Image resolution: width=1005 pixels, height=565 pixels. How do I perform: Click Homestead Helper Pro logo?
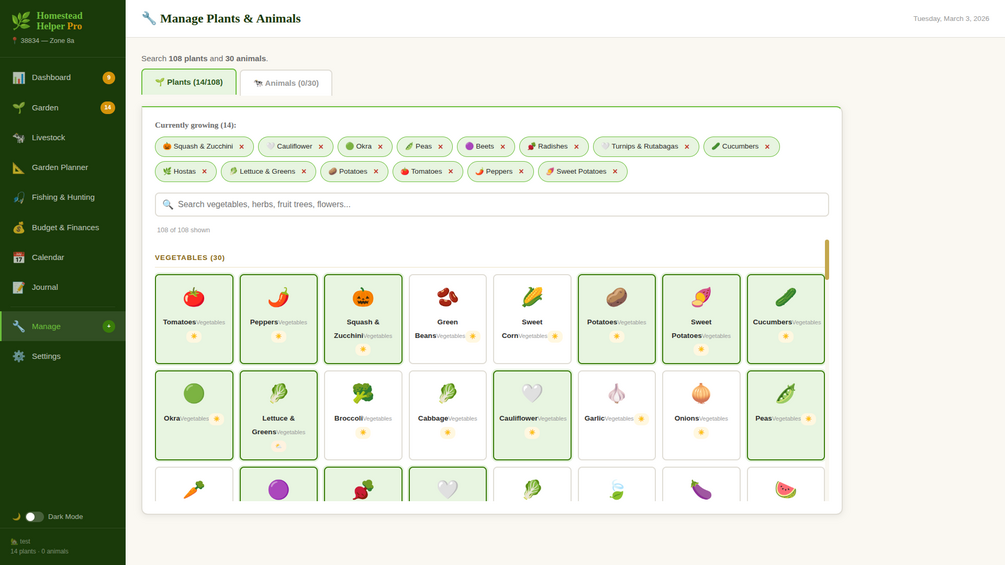click(47, 20)
